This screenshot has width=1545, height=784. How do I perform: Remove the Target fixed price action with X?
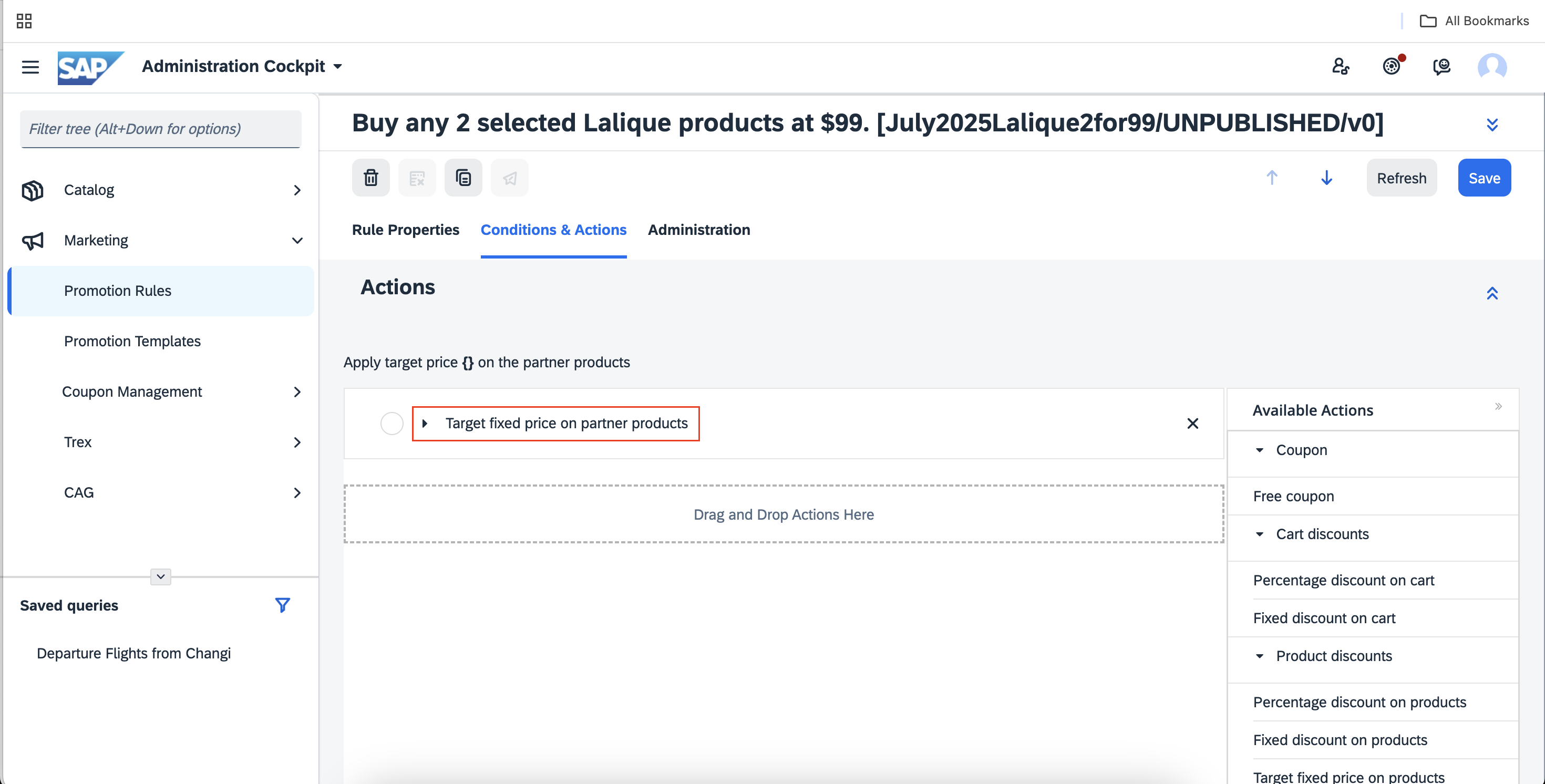1192,424
